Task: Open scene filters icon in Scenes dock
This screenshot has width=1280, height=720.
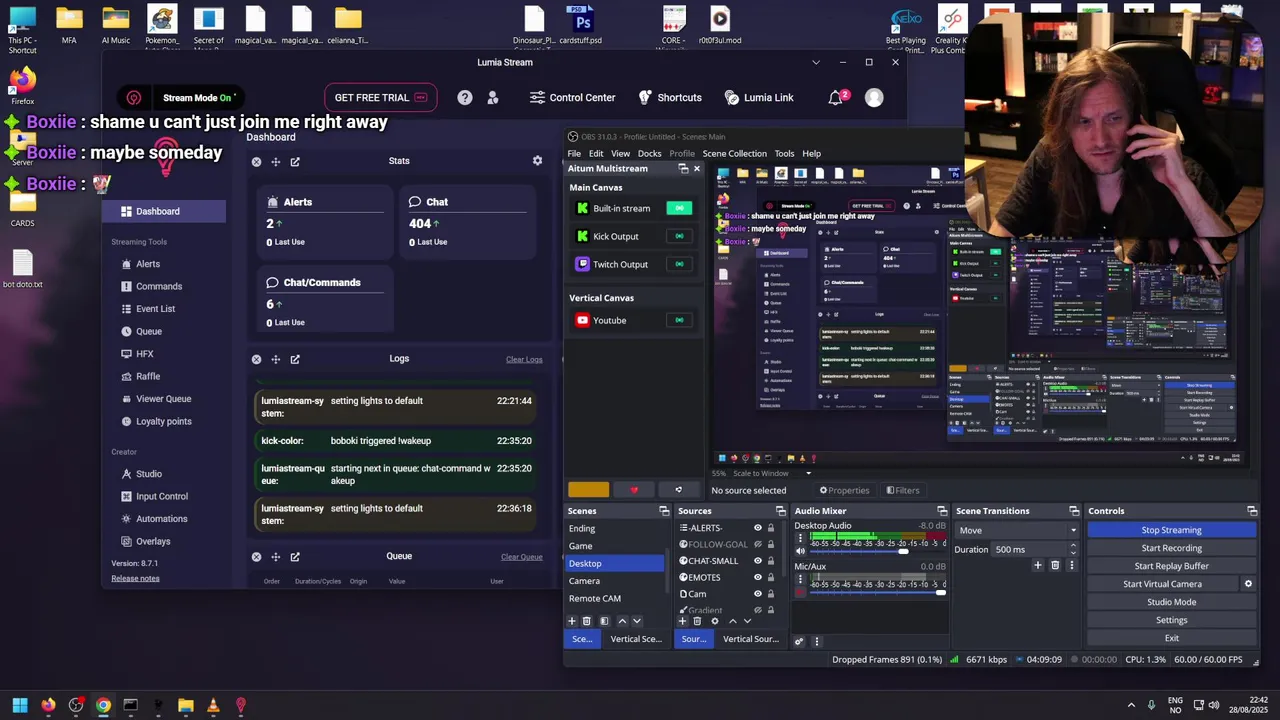Action: click(604, 621)
